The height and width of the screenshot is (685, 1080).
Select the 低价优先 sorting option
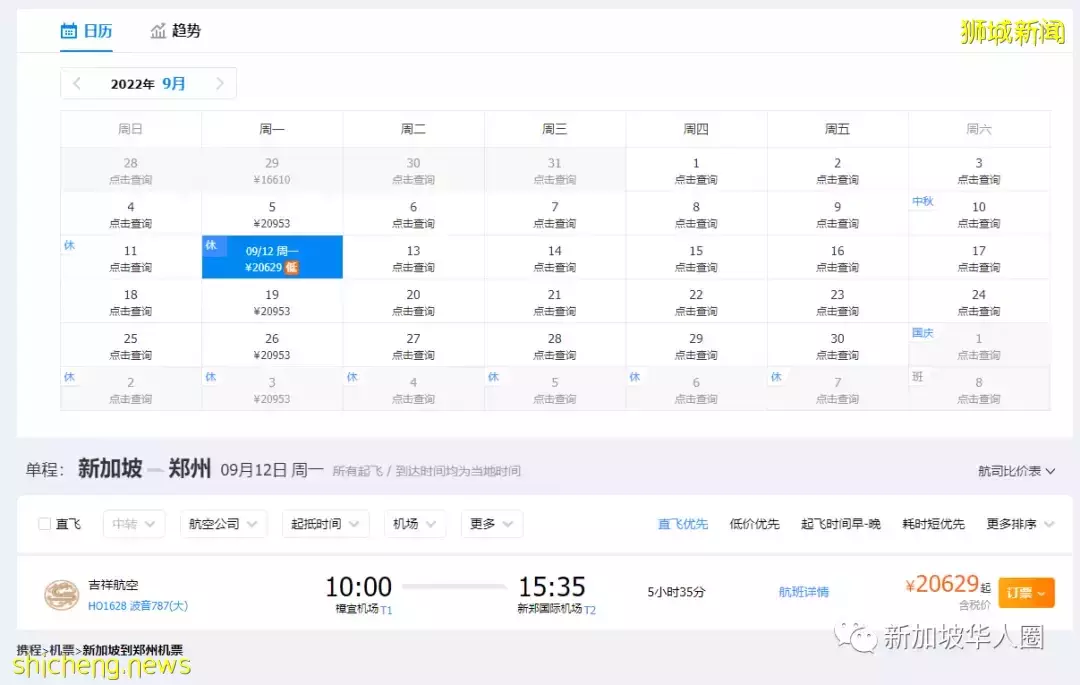755,523
